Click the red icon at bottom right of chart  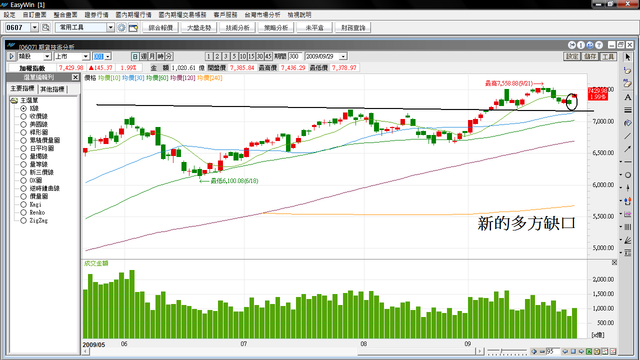click(613, 351)
